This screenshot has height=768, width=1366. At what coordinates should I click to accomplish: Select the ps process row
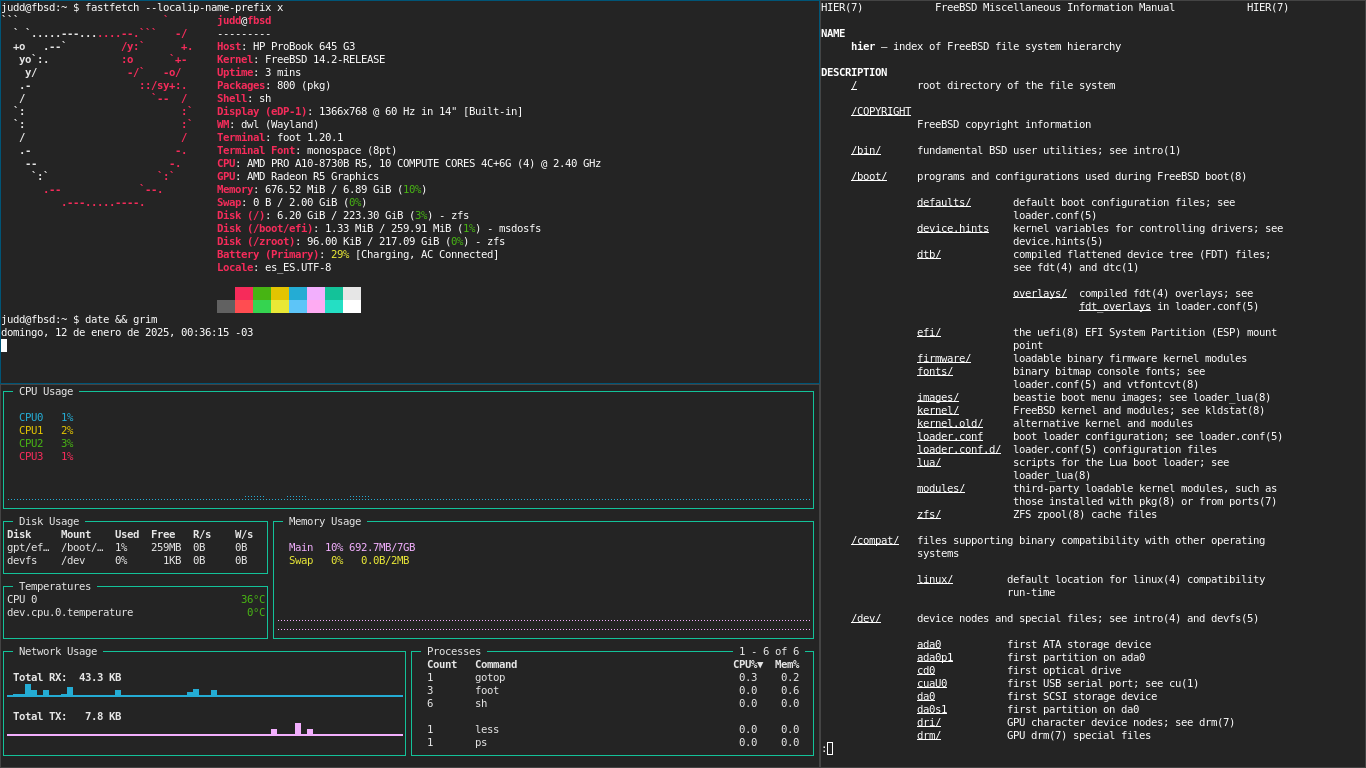[613, 742]
